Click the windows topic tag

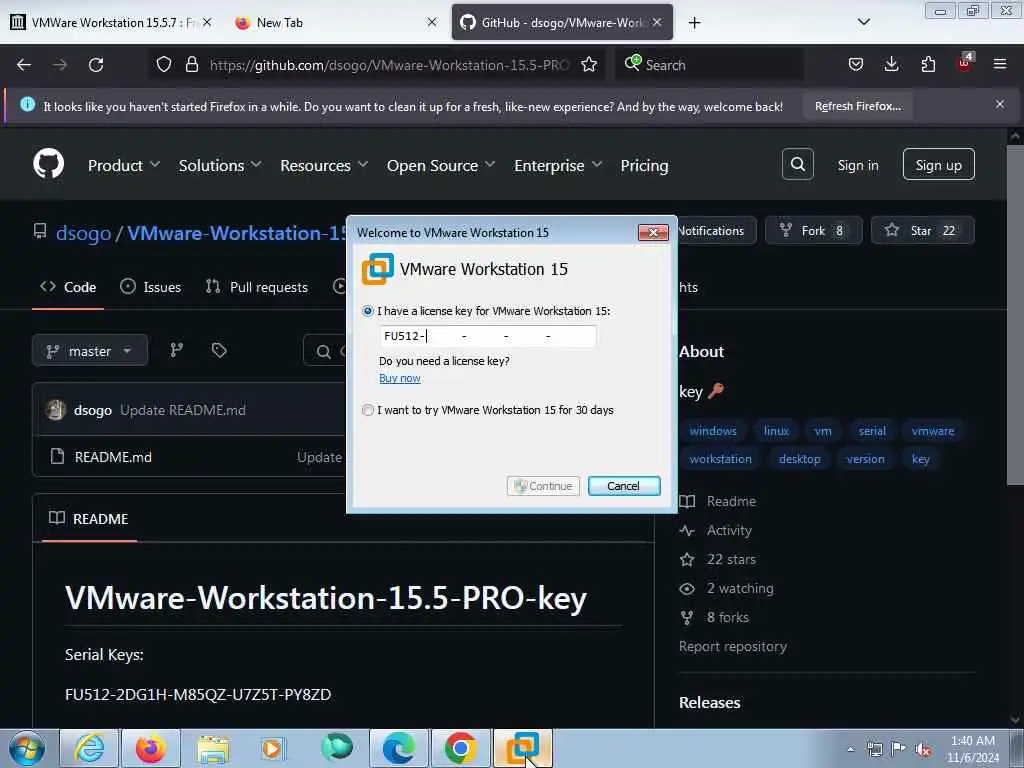click(712, 431)
